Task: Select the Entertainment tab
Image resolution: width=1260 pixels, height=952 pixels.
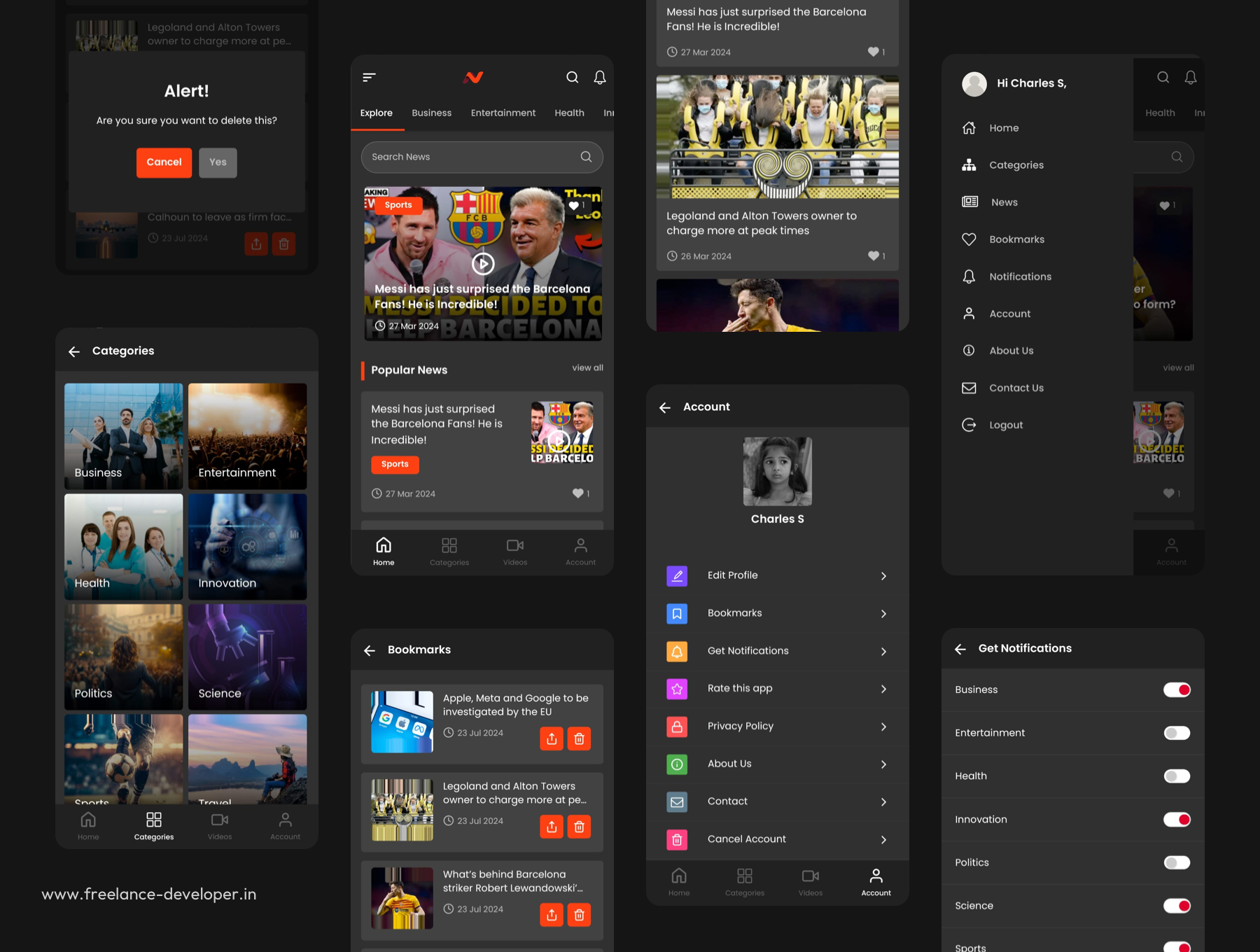Action: pos(503,113)
